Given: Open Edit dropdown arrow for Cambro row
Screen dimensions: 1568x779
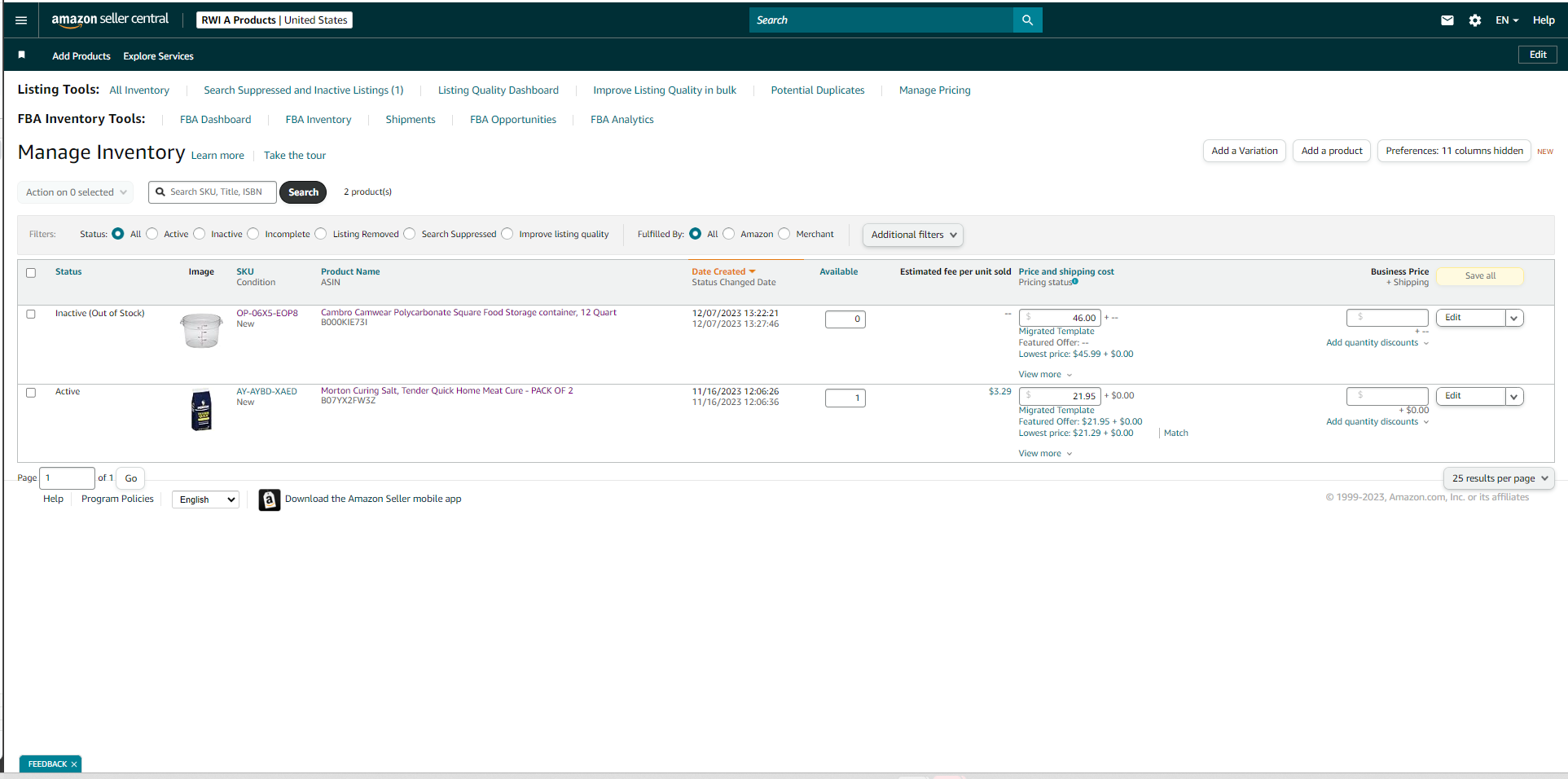Looking at the screenshot, I should click(1514, 319).
